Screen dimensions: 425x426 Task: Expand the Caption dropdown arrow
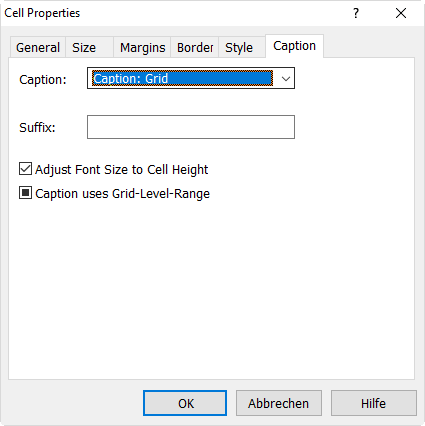point(285,79)
